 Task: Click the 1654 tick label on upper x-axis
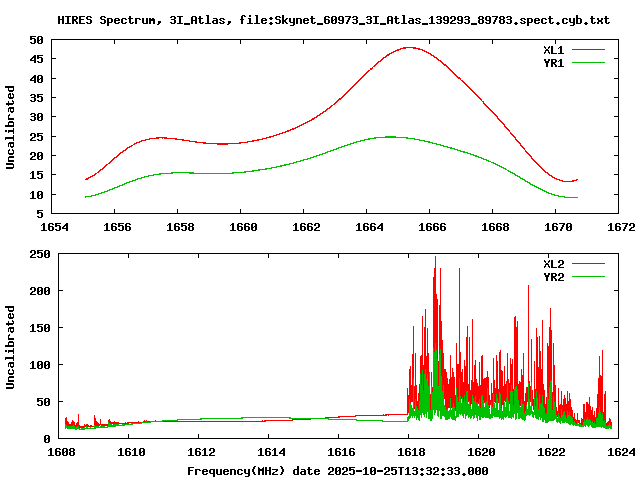[53, 227]
